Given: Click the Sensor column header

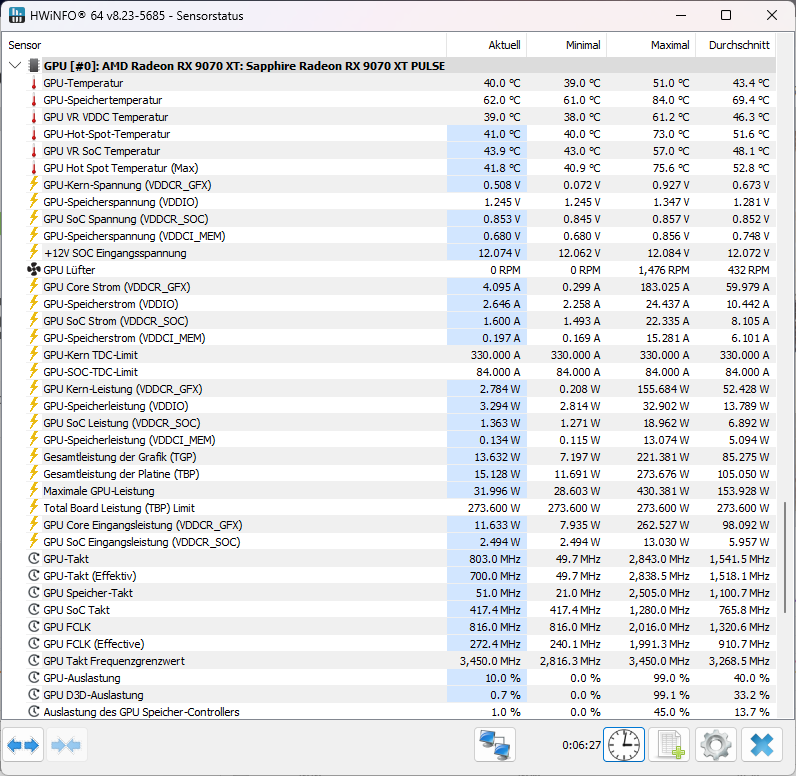Looking at the screenshot, I should (x=224, y=45).
